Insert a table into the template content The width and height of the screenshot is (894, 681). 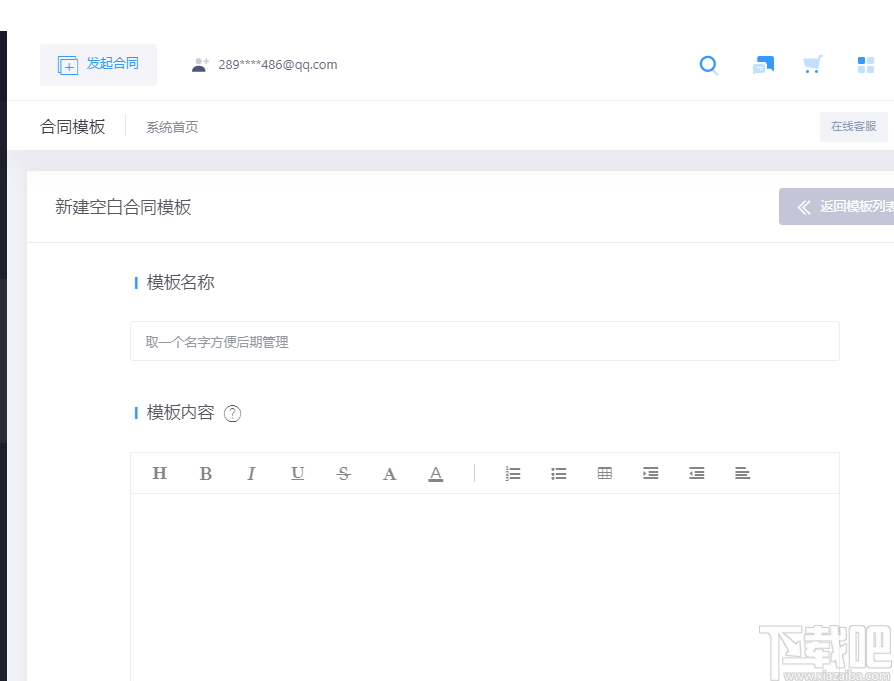pos(604,473)
